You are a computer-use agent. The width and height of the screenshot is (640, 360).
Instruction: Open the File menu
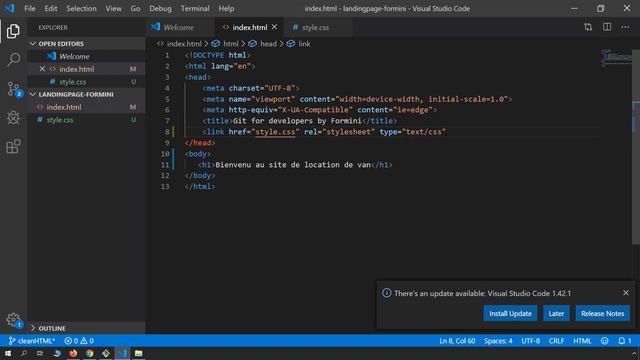(30, 8)
